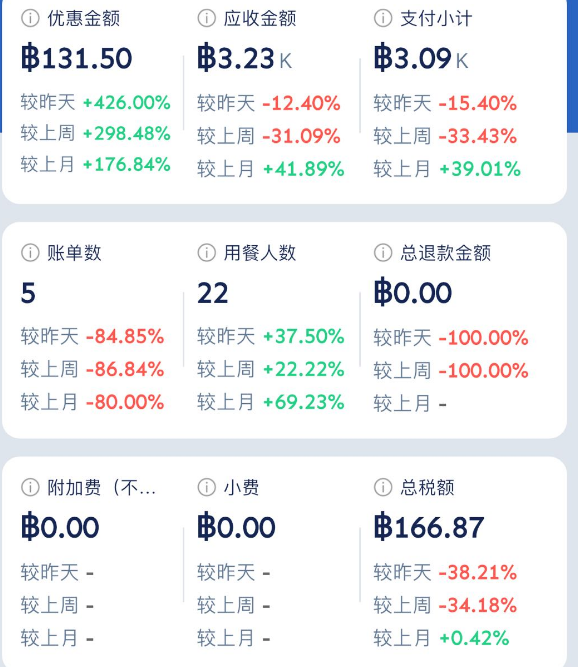This screenshot has width=578, height=667.
Task: Select the truncated 附加费（不… label
Action: point(101,487)
